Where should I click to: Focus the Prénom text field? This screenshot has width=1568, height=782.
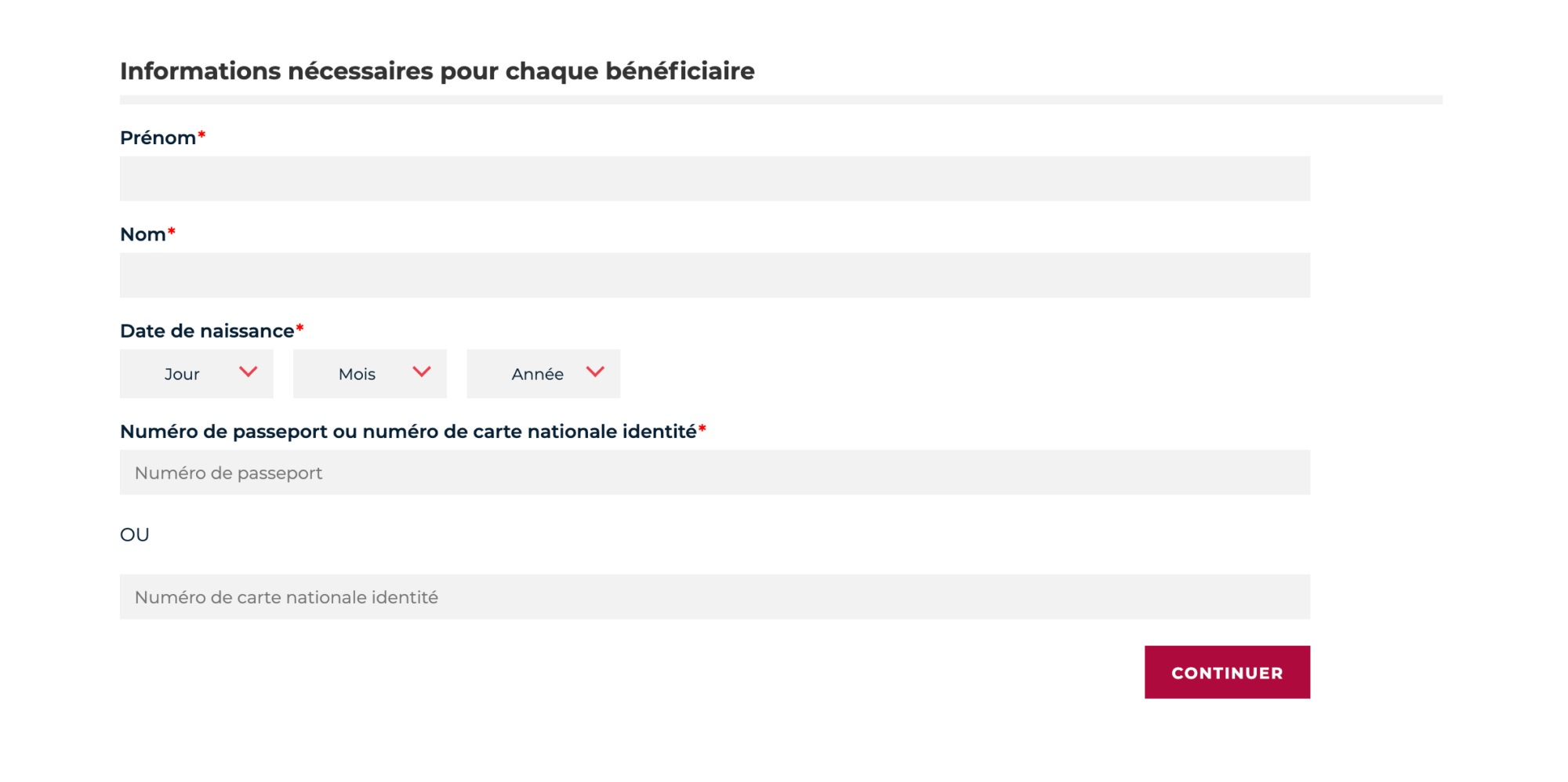(x=715, y=179)
